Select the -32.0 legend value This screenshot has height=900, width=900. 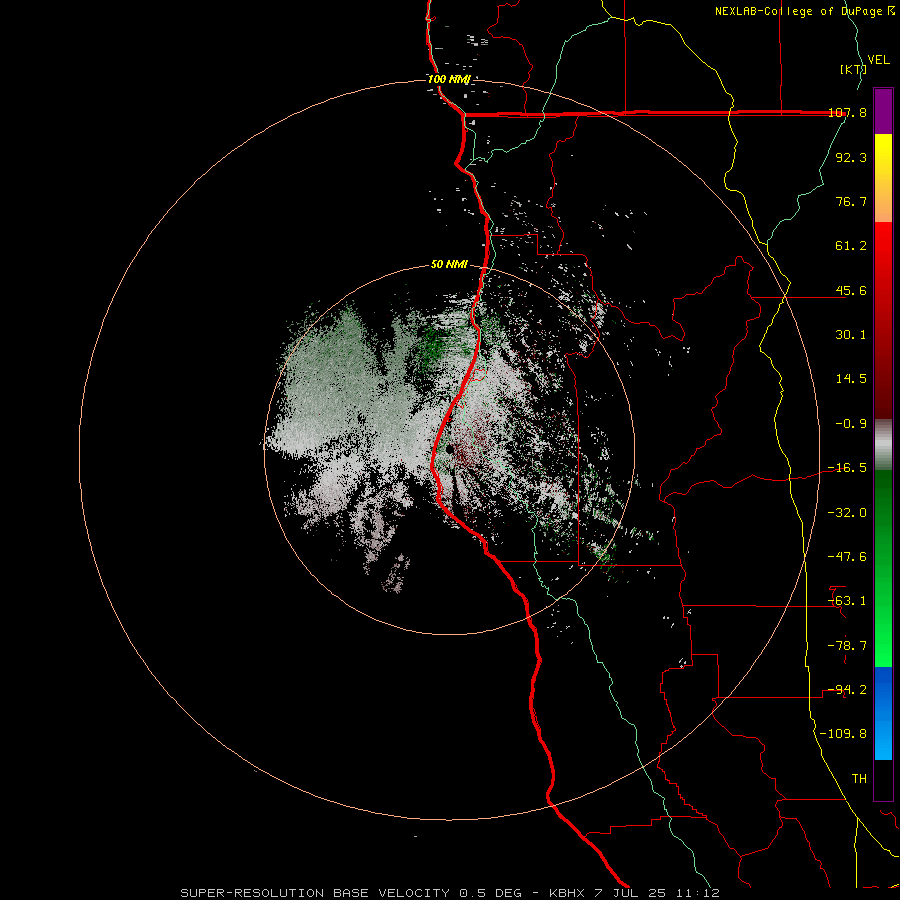pos(847,513)
